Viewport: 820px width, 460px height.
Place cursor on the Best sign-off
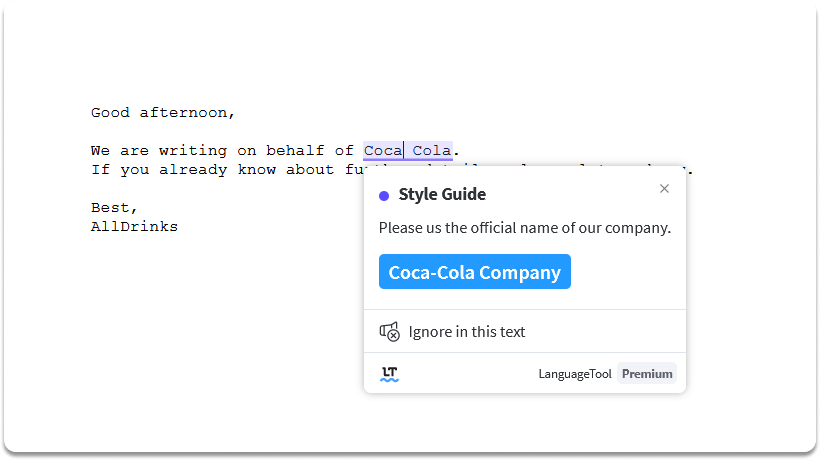point(113,208)
